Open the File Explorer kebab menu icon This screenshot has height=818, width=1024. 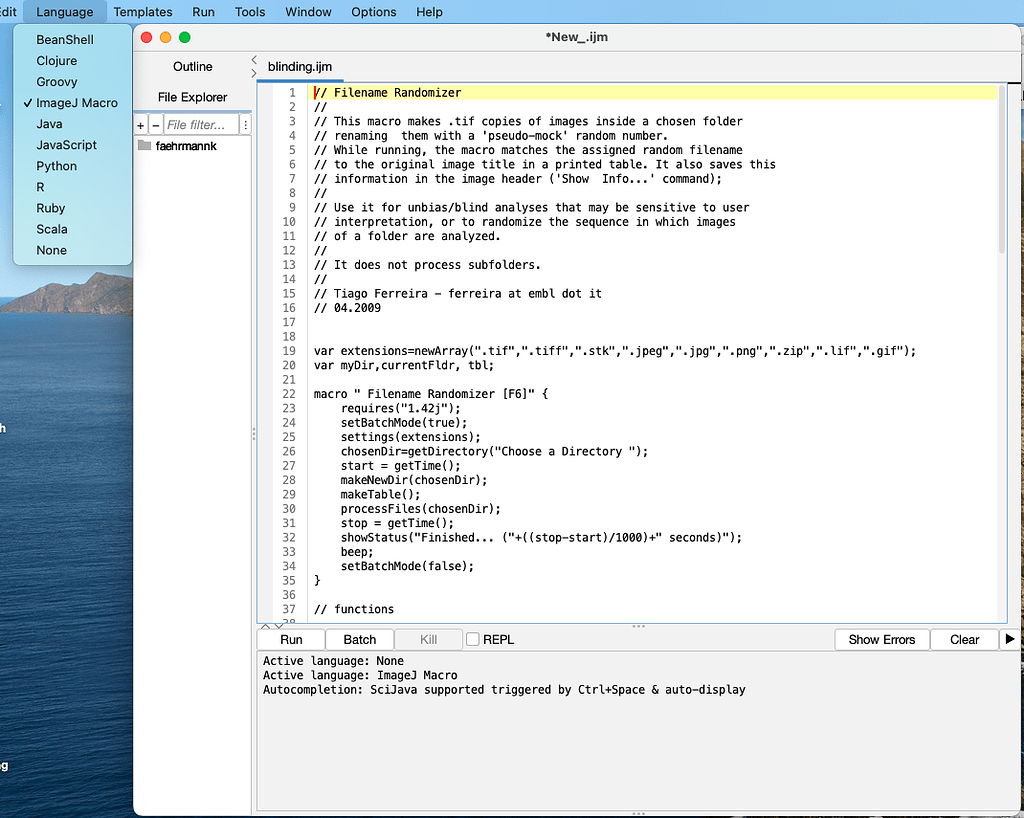pos(245,125)
